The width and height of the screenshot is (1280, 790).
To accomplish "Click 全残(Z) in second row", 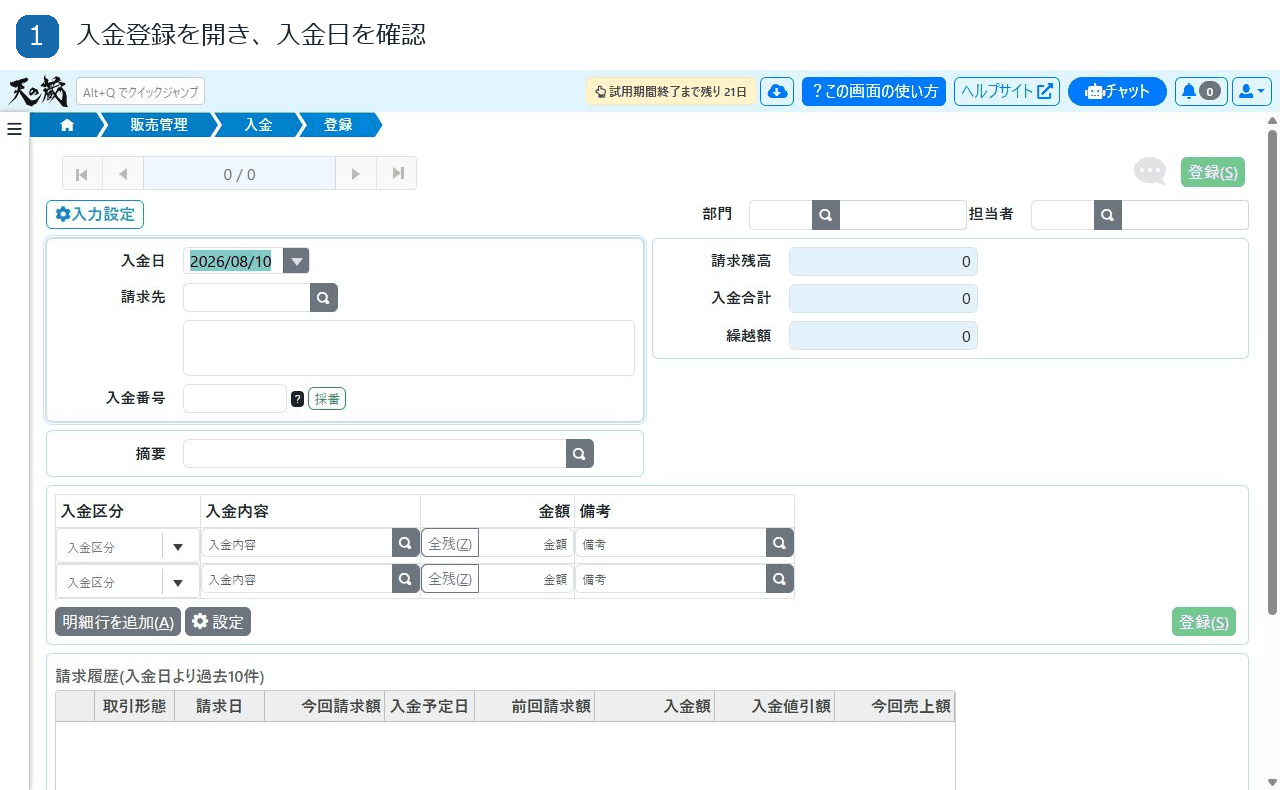I will click(450, 579).
